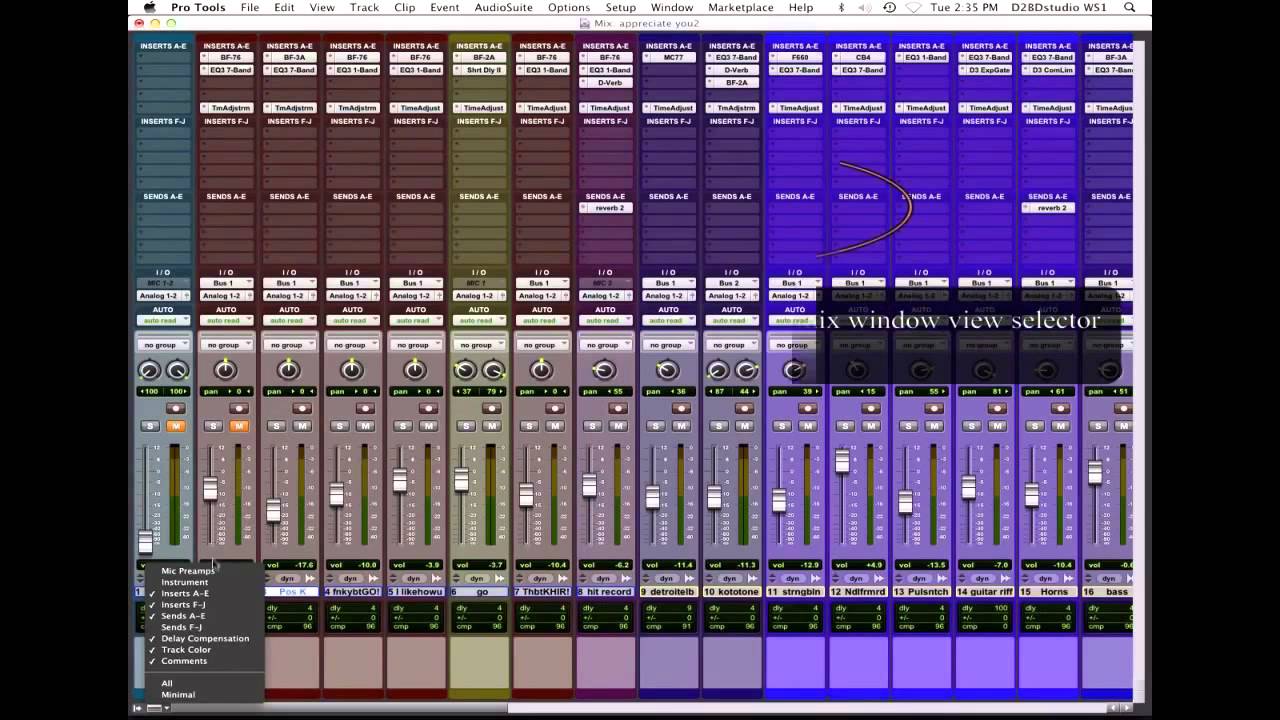Open the Shrt Dly II insert on 6 go
This screenshot has height=720, width=1280.
[479, 70]
